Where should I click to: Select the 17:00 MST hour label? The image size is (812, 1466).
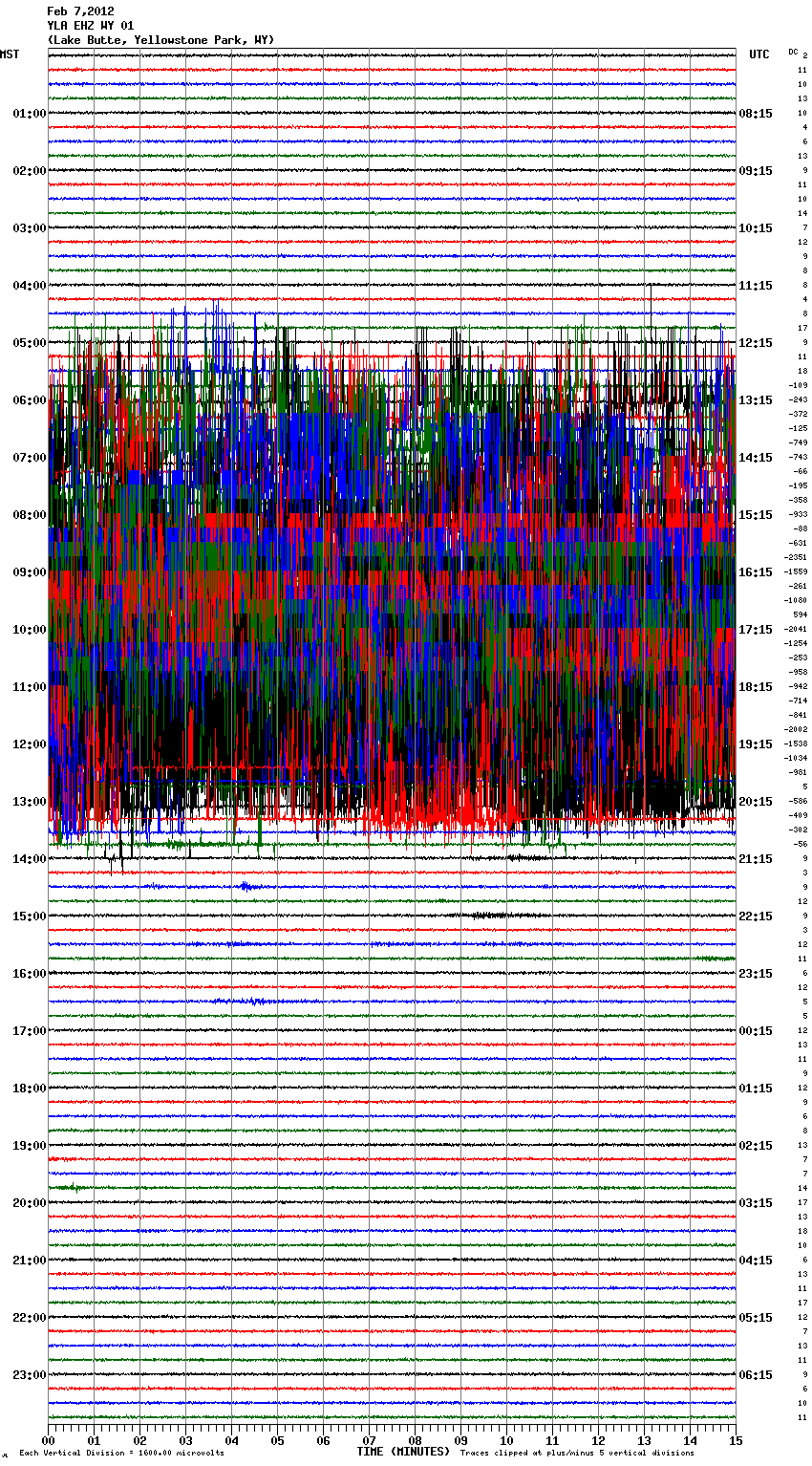(30, 1031)
